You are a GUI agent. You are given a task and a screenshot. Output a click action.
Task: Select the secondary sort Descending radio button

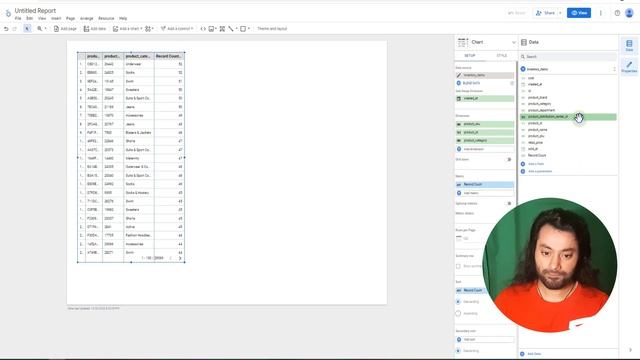(x=458, y=351)
